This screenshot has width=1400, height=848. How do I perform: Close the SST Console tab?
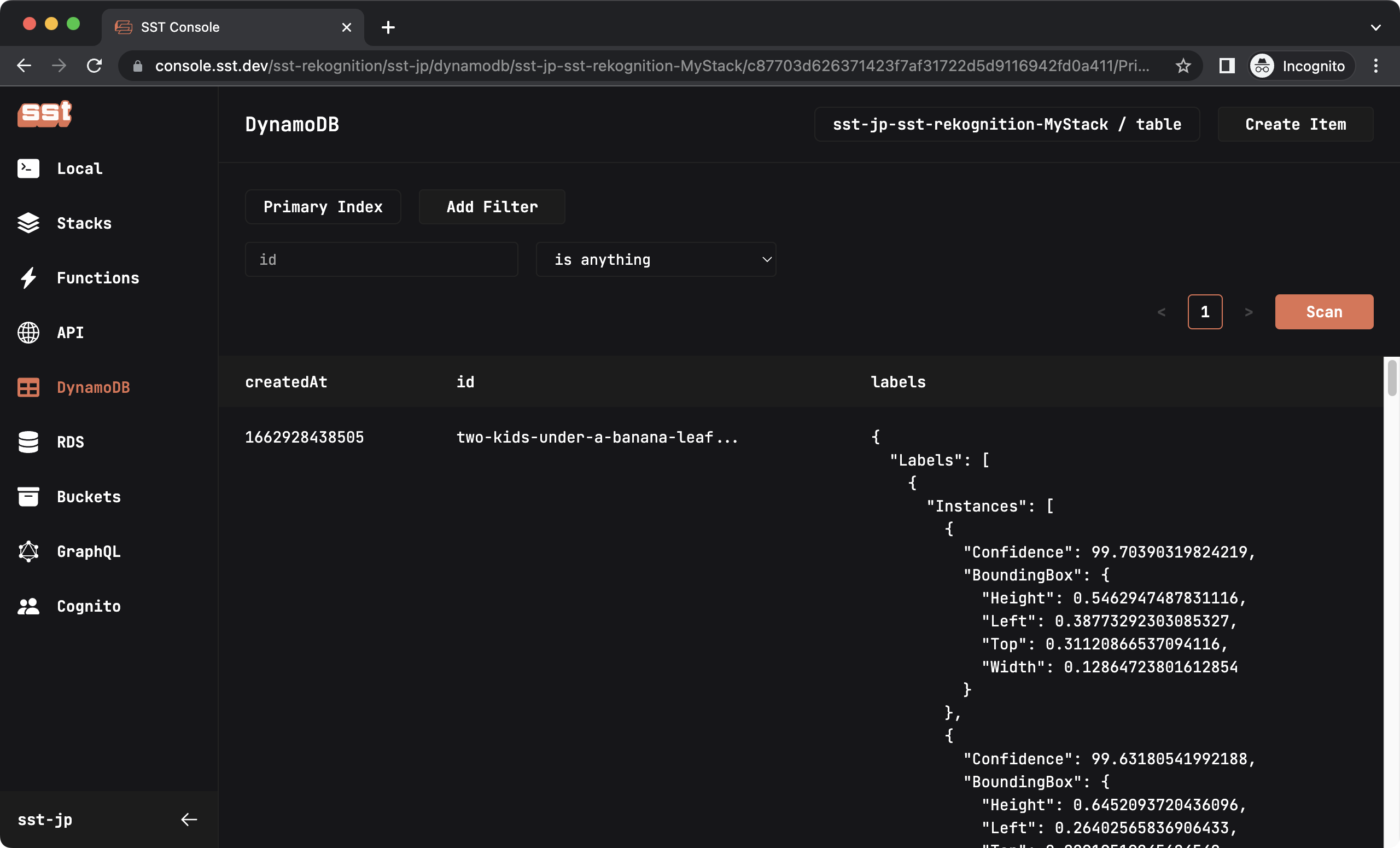(x=347, y=27)
